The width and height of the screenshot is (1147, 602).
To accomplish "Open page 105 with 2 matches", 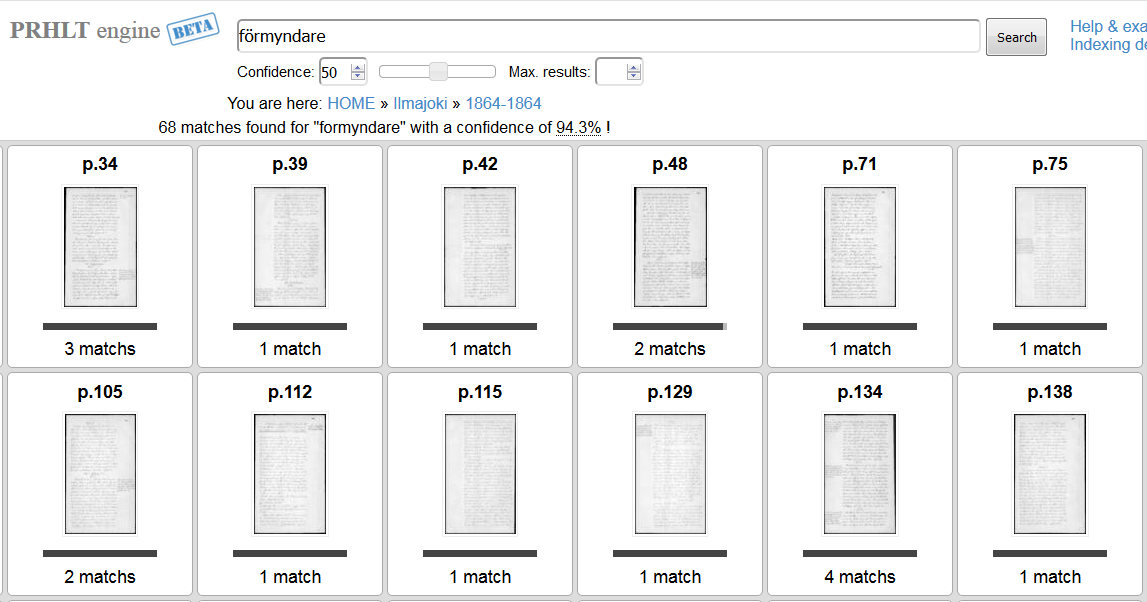I will click(x=98, y=473).
